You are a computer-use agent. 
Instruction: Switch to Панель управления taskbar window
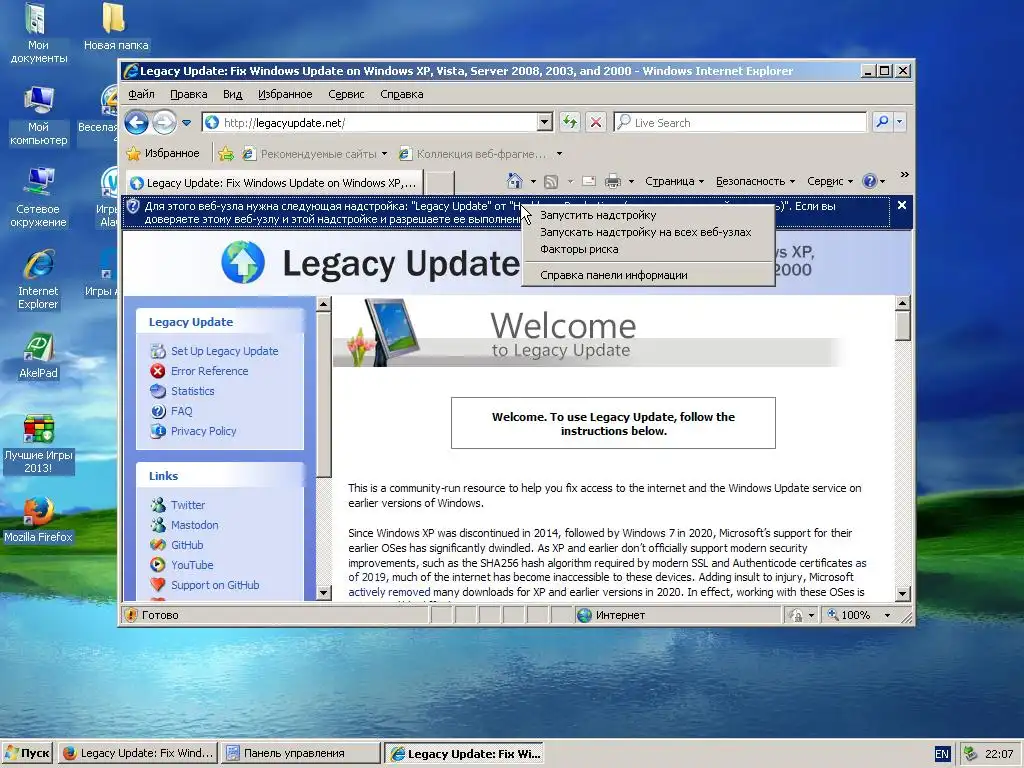[300, 753]
